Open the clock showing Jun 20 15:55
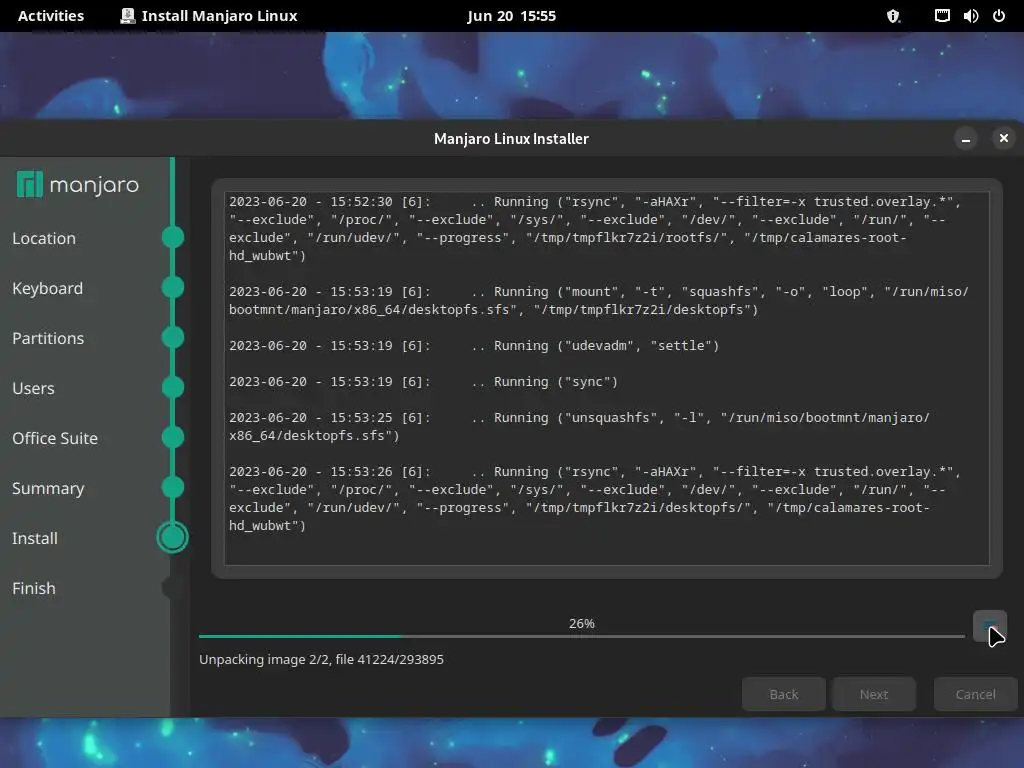 [x=511, y=16]
